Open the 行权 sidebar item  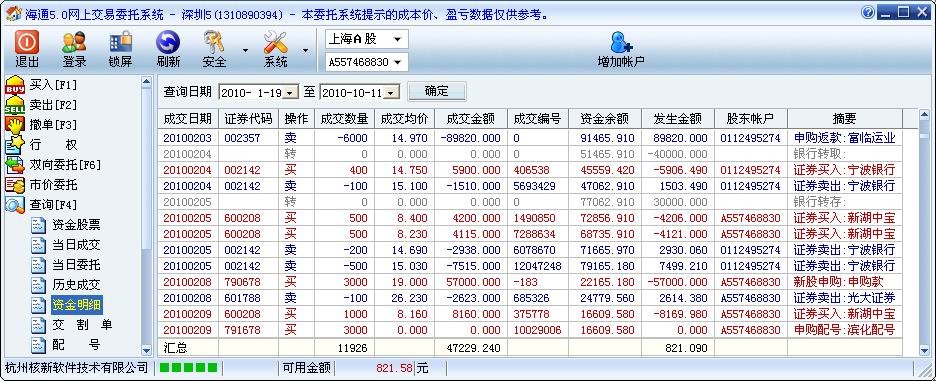pyautogui.click(x=42, y=145)
